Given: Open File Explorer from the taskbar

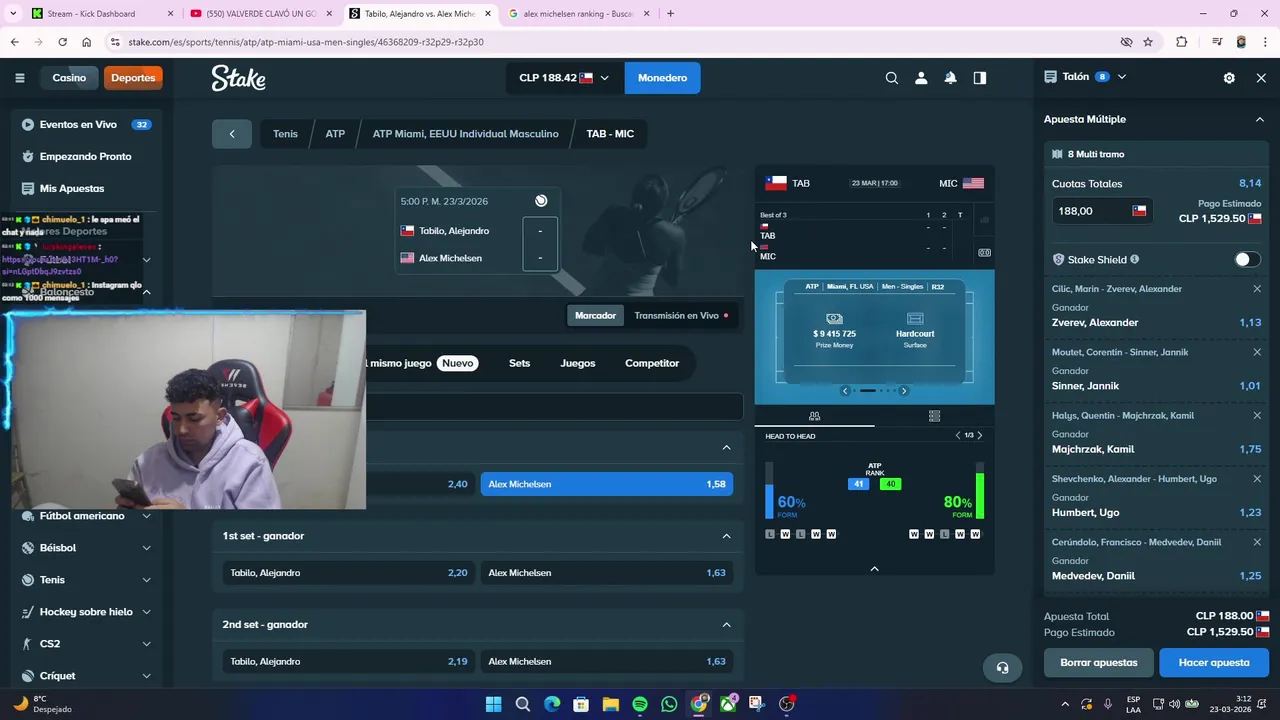Looking at the screenshot, I should [x=611, y=704].
